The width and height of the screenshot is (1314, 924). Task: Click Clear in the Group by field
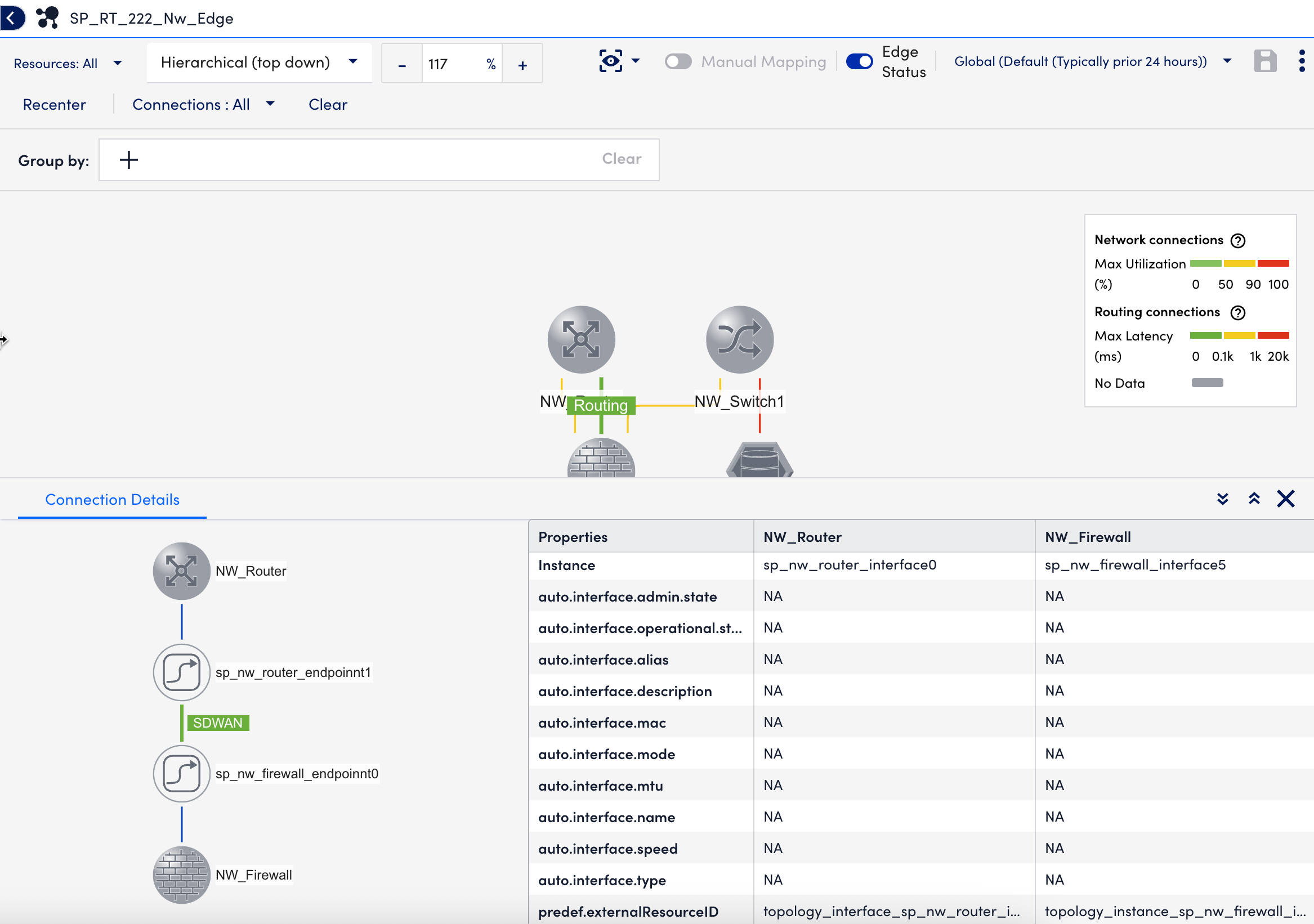(x=622, y=159)
